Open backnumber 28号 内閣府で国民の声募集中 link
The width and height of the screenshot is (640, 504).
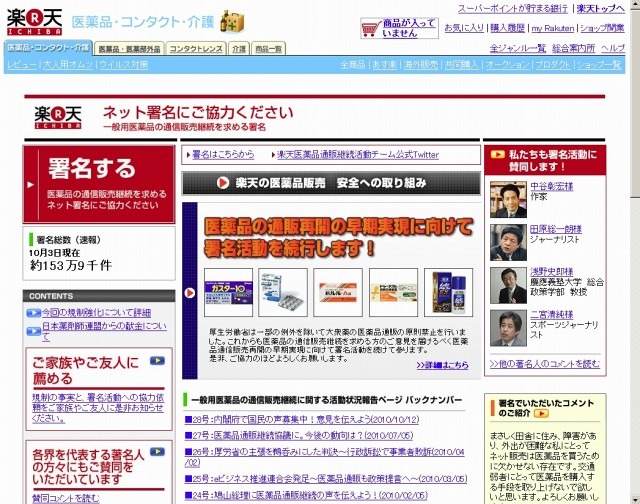click(x=302, y=420)
